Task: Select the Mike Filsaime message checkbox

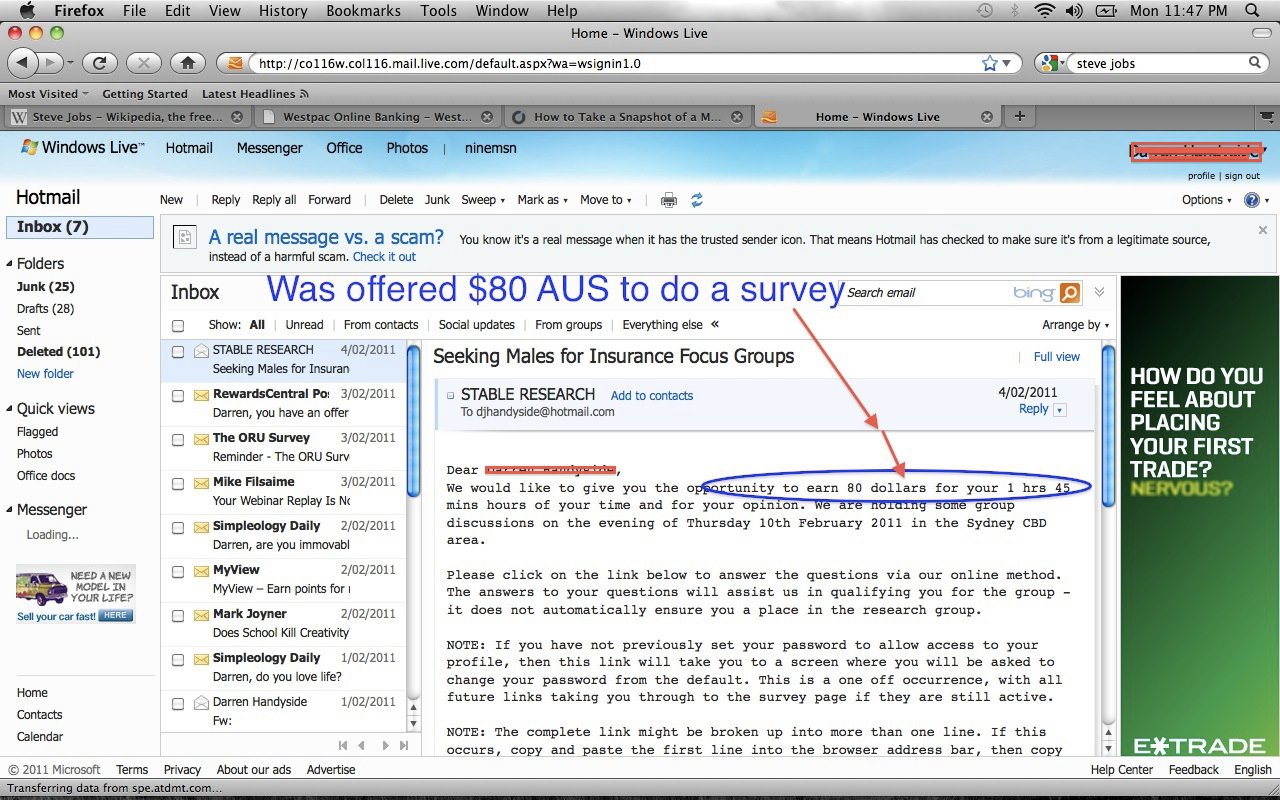Action: pos(178,483)
